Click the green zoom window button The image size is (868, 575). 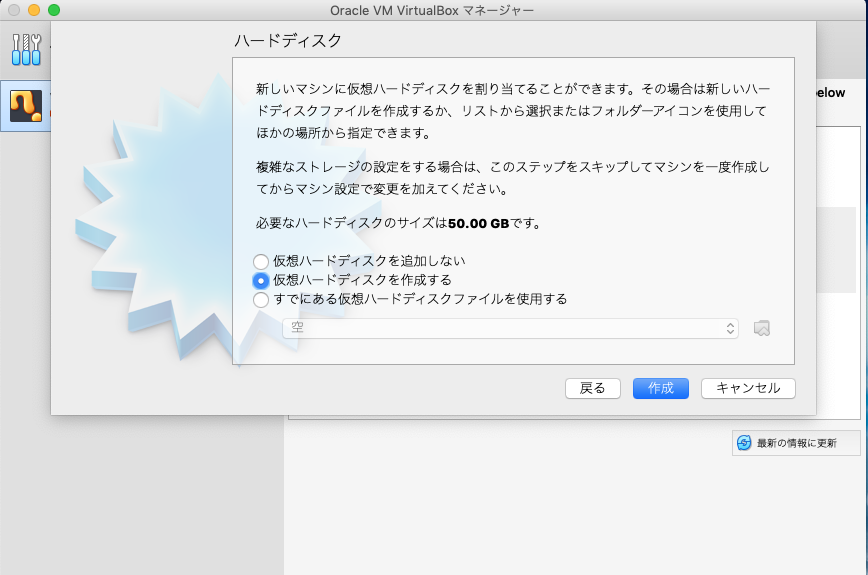point(54,10)
